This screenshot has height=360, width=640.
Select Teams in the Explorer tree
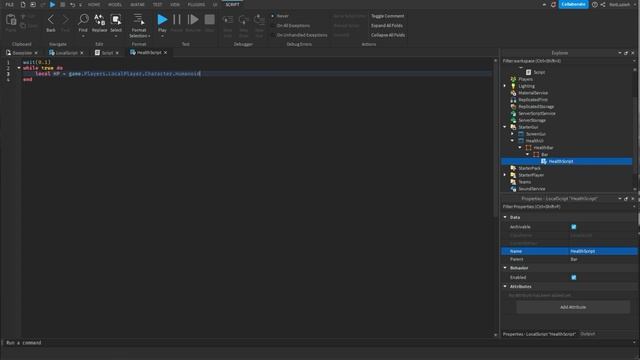pos(524,182)
